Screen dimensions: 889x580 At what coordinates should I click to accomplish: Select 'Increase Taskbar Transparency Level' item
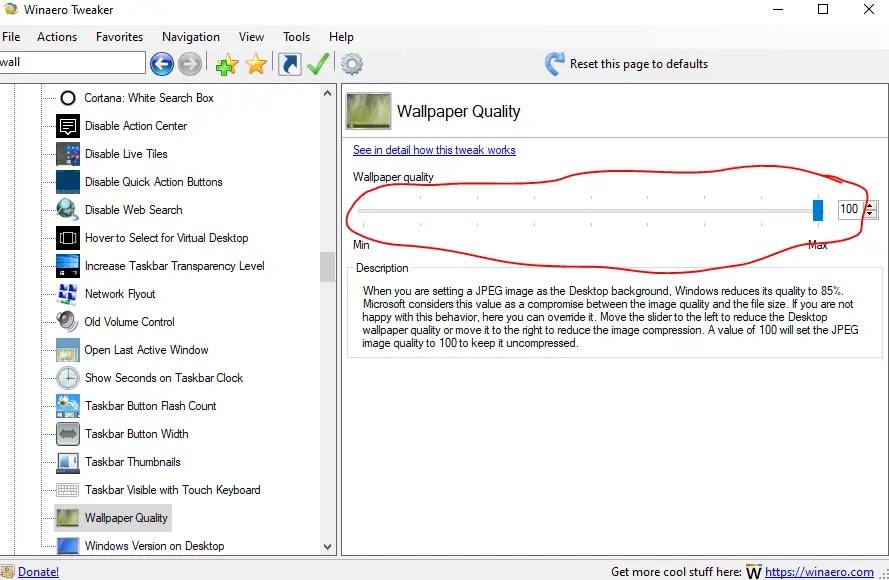pos(175,266)
